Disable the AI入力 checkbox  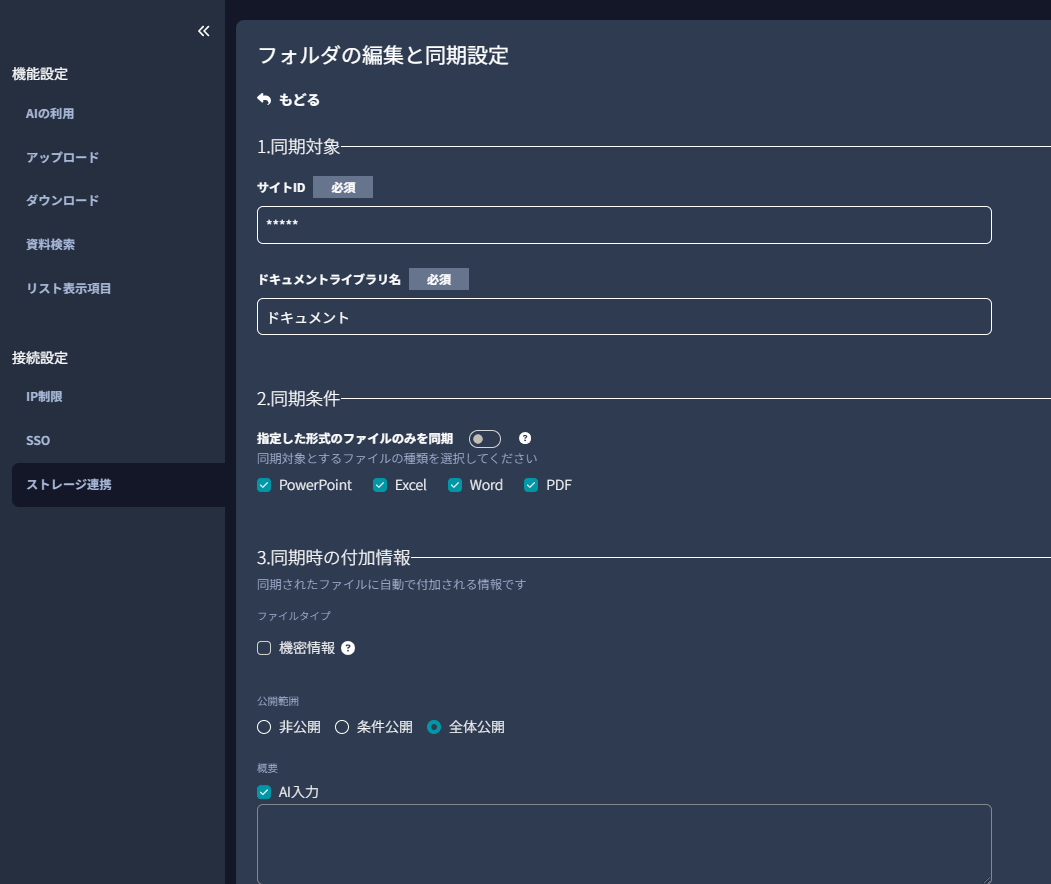pos(264,792)
